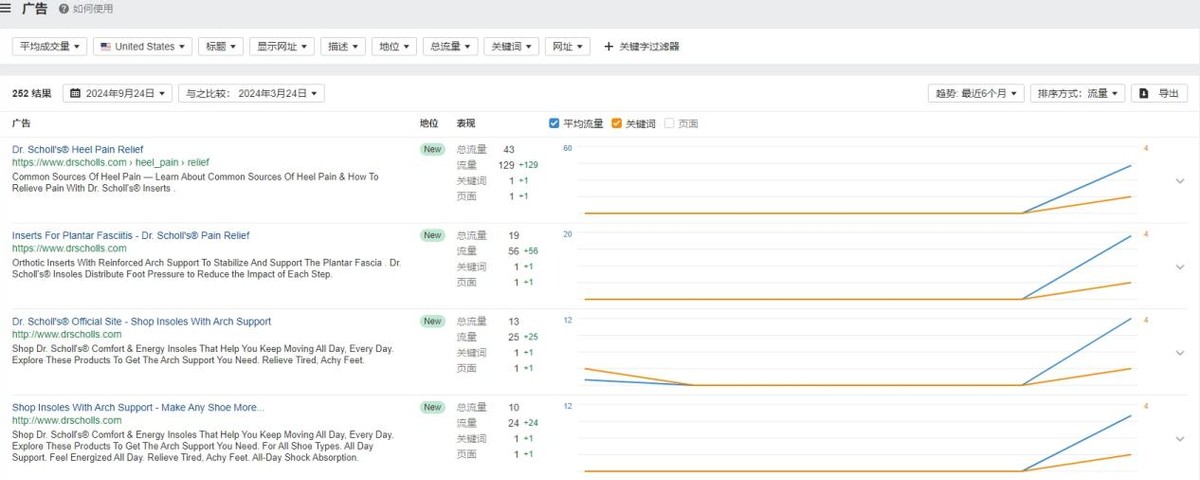
Task: Open the 2024年9月24日 date picker
Action: (118, 93)
